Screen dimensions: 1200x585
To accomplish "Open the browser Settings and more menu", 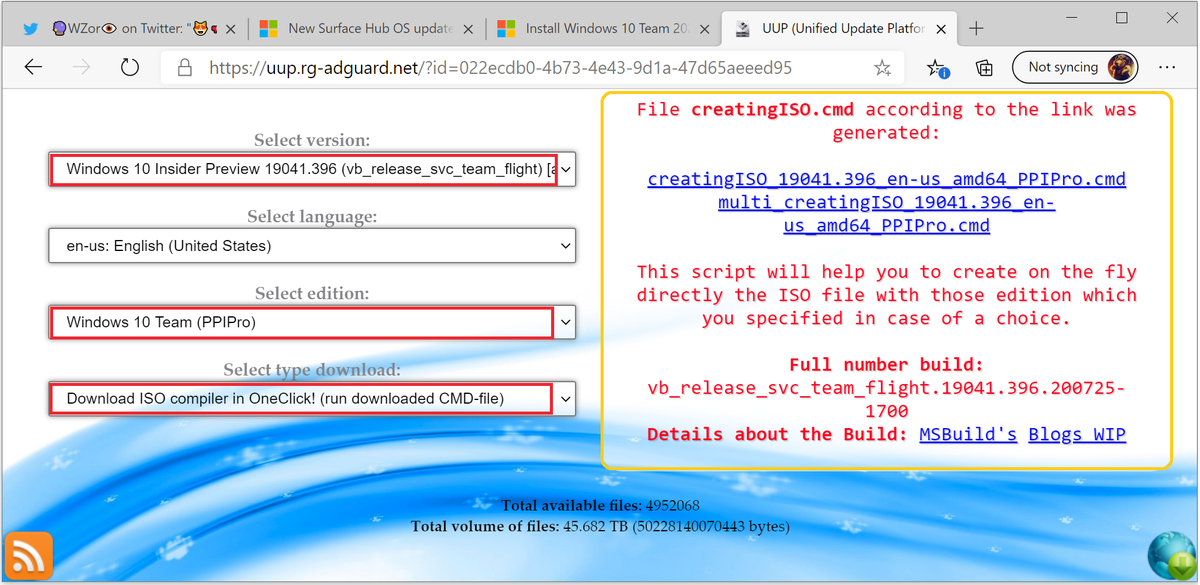I will [1167, 67].
